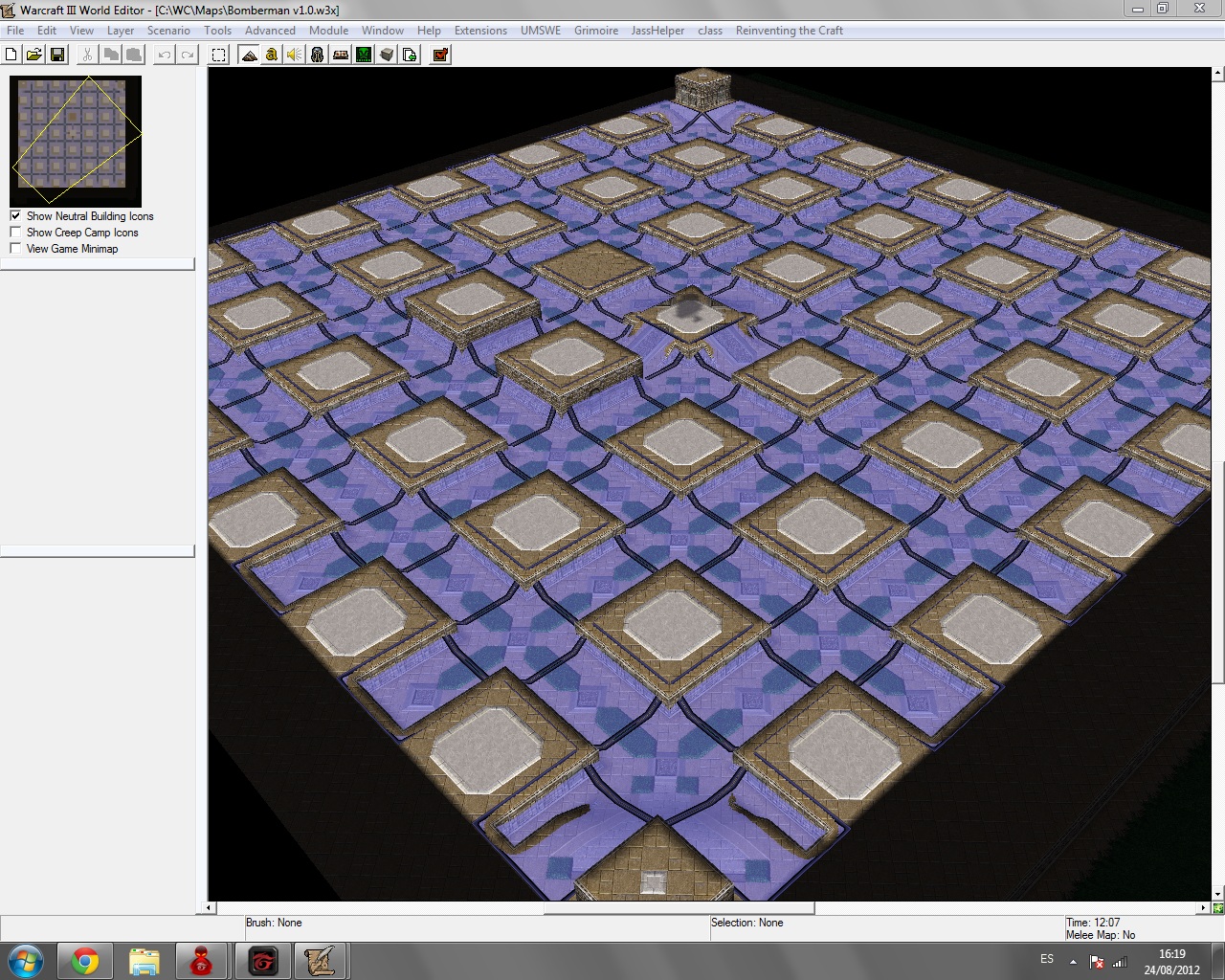
Task: Open the Windows Start menu
Action: 26,961
